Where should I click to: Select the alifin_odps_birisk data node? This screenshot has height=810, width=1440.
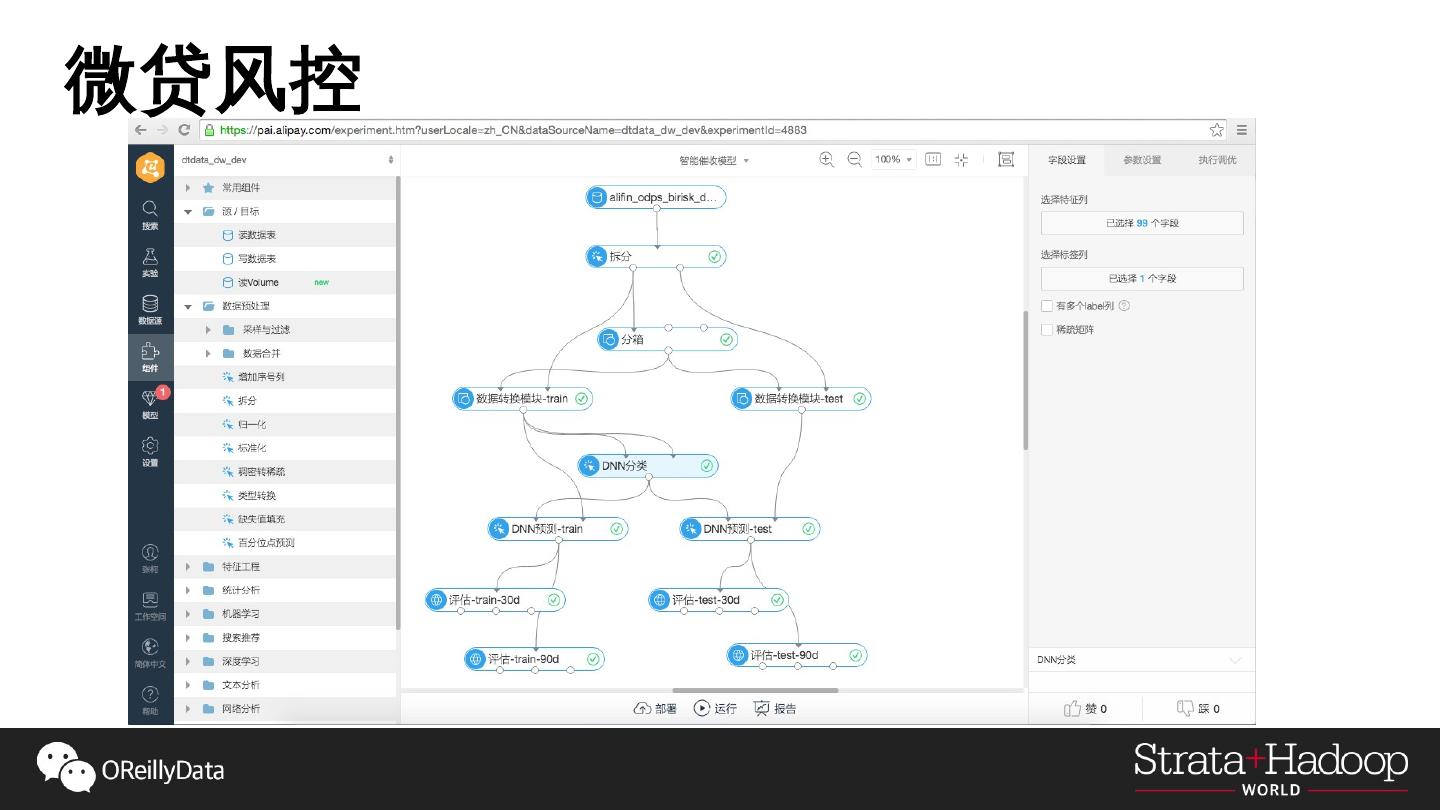pos(656,197)
